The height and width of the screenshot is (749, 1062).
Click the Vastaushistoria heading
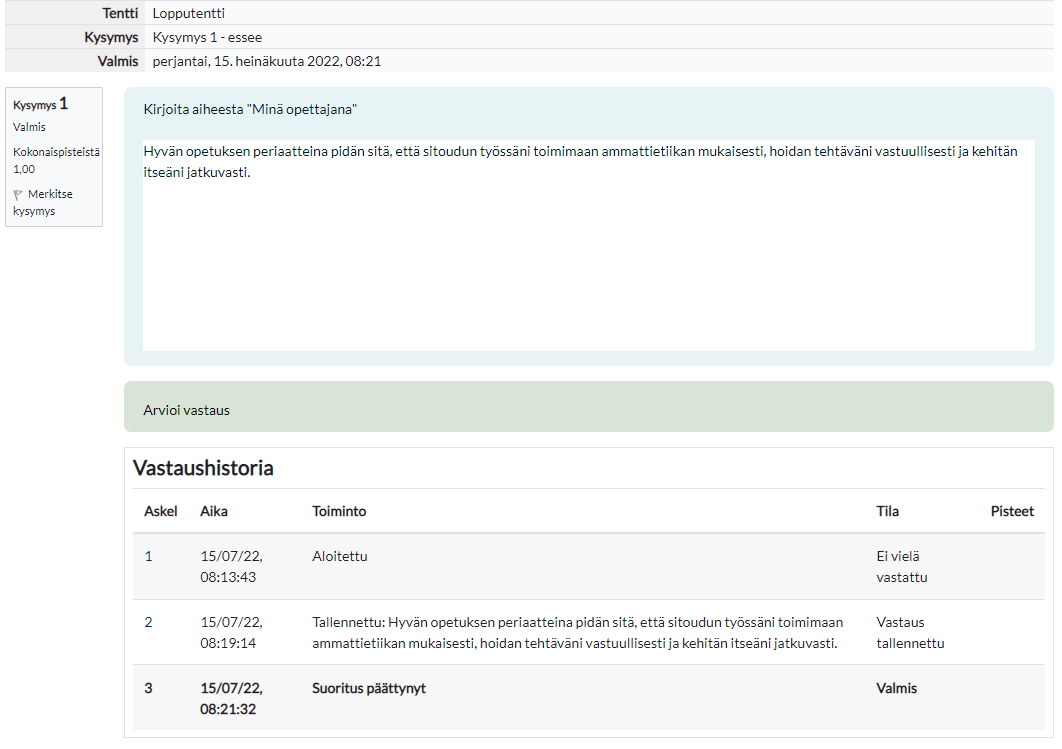(203, 468)
